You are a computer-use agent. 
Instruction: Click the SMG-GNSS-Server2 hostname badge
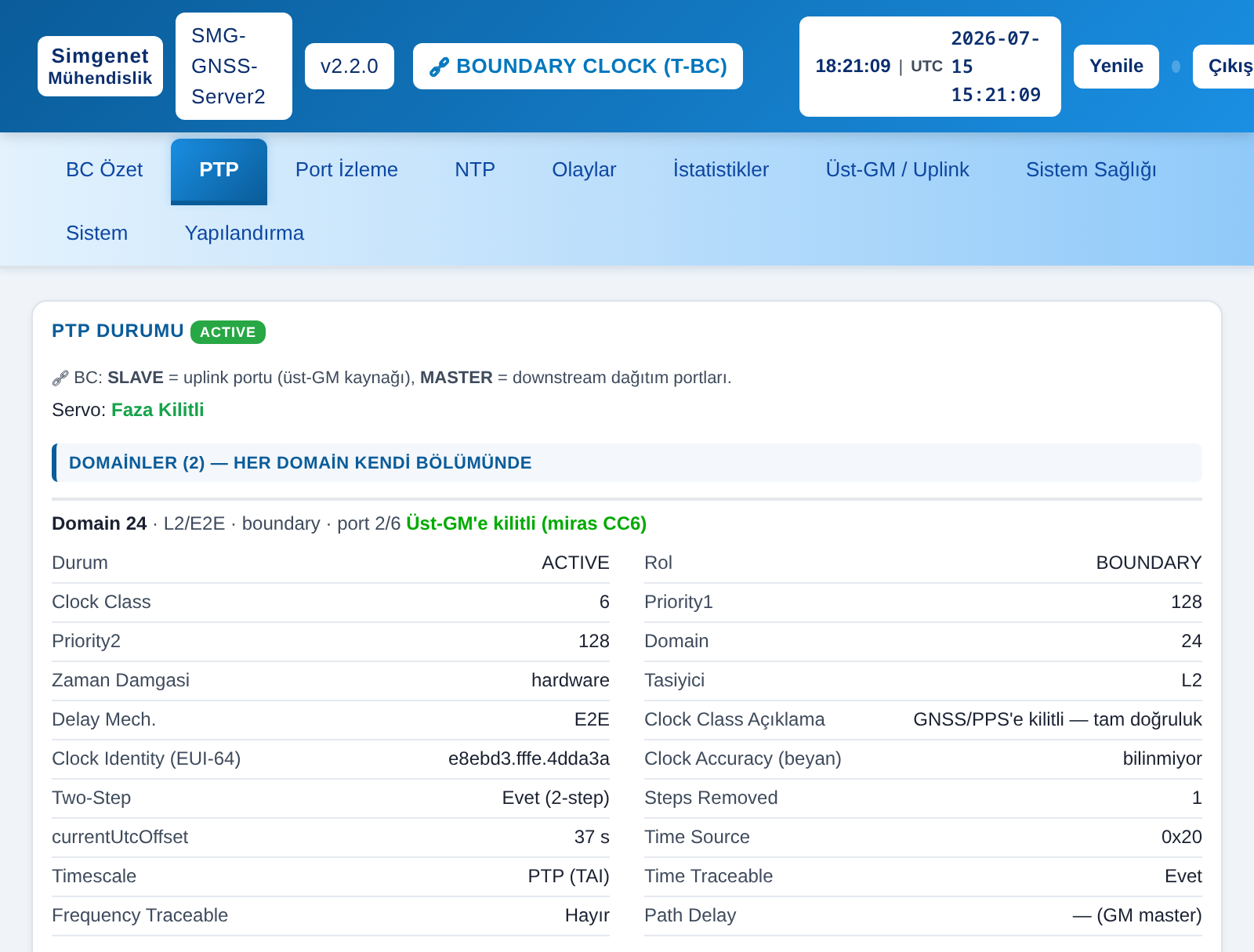pos(234,67)
